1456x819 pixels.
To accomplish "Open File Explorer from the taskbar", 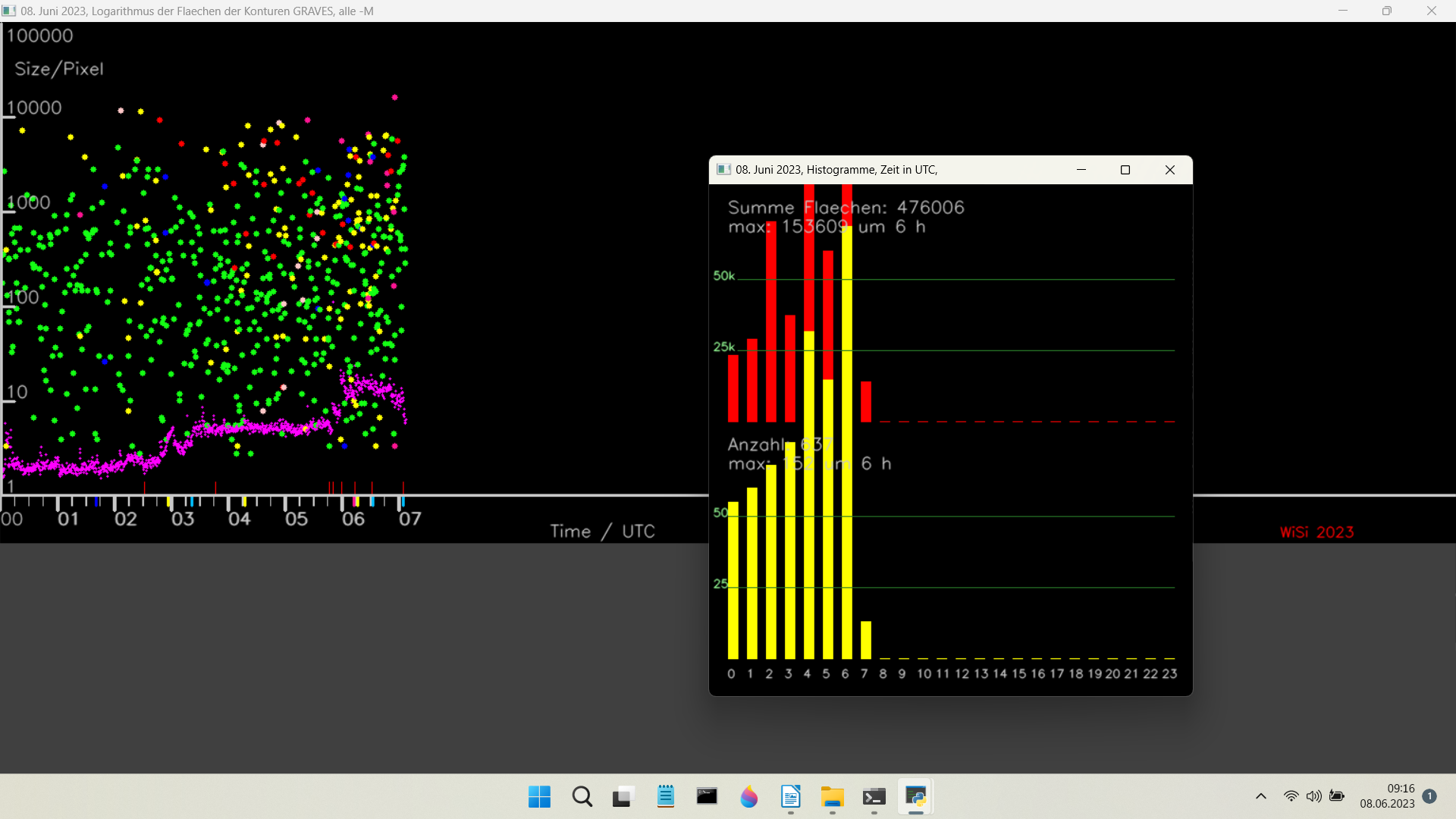I will (832, 797).
